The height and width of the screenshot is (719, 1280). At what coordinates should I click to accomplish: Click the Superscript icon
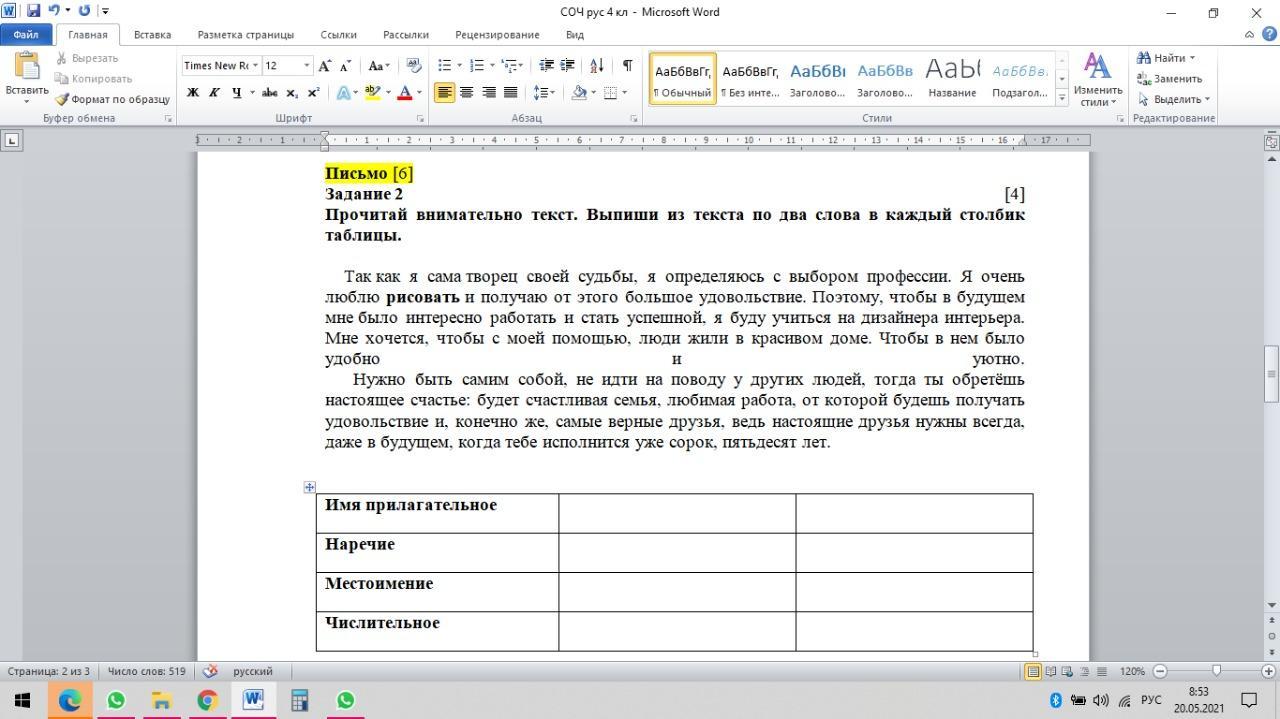coord(313,93)
